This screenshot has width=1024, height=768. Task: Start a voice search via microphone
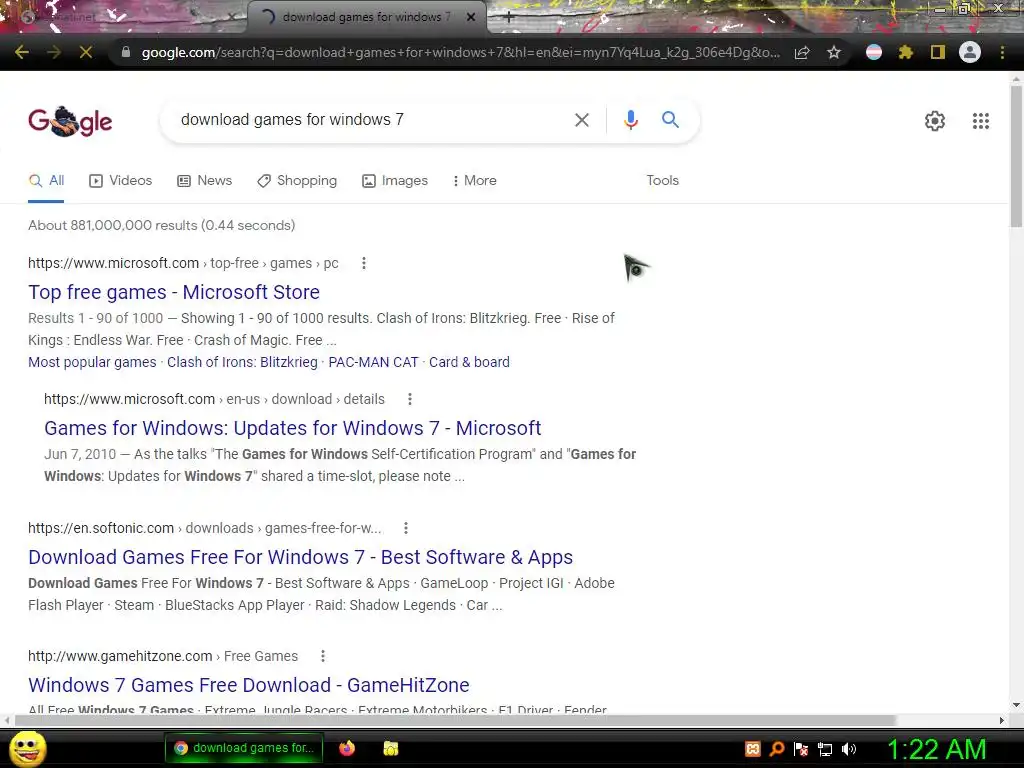tap(630, 120)
